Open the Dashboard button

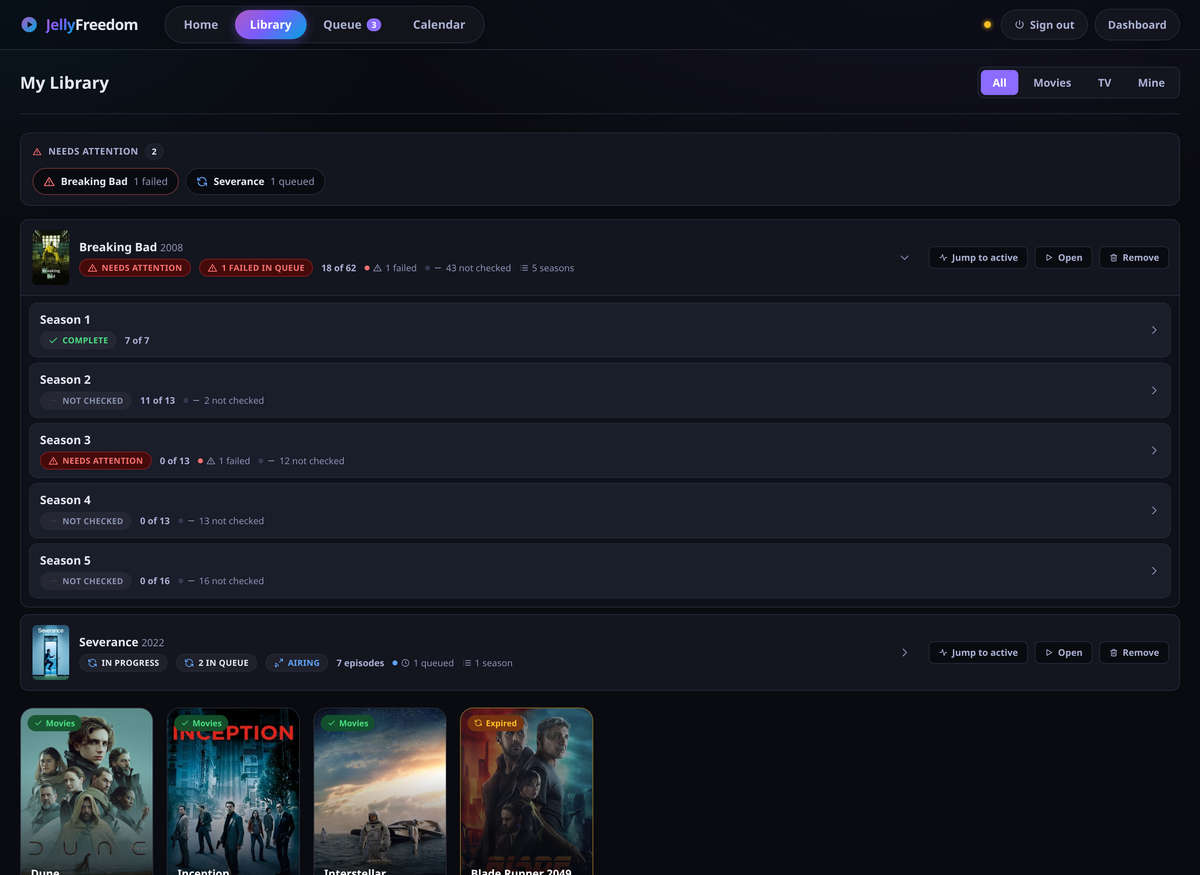click(x=1137, y=25)
